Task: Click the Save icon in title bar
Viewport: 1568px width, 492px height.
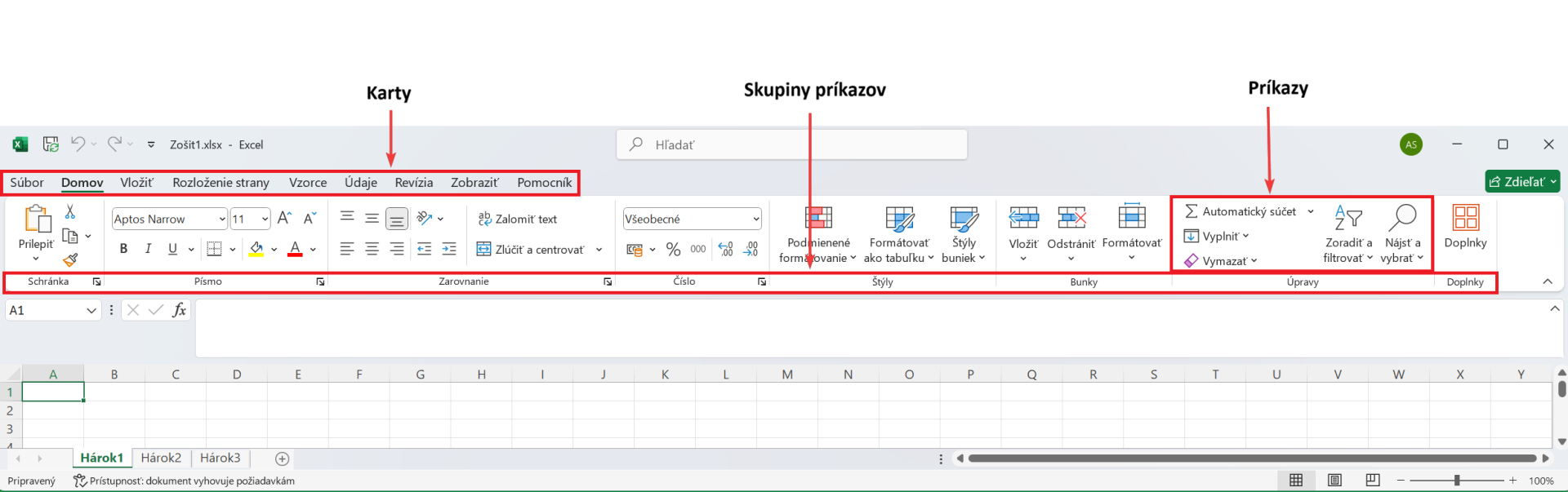Action: pyautogui.click(x=51, y=144)
